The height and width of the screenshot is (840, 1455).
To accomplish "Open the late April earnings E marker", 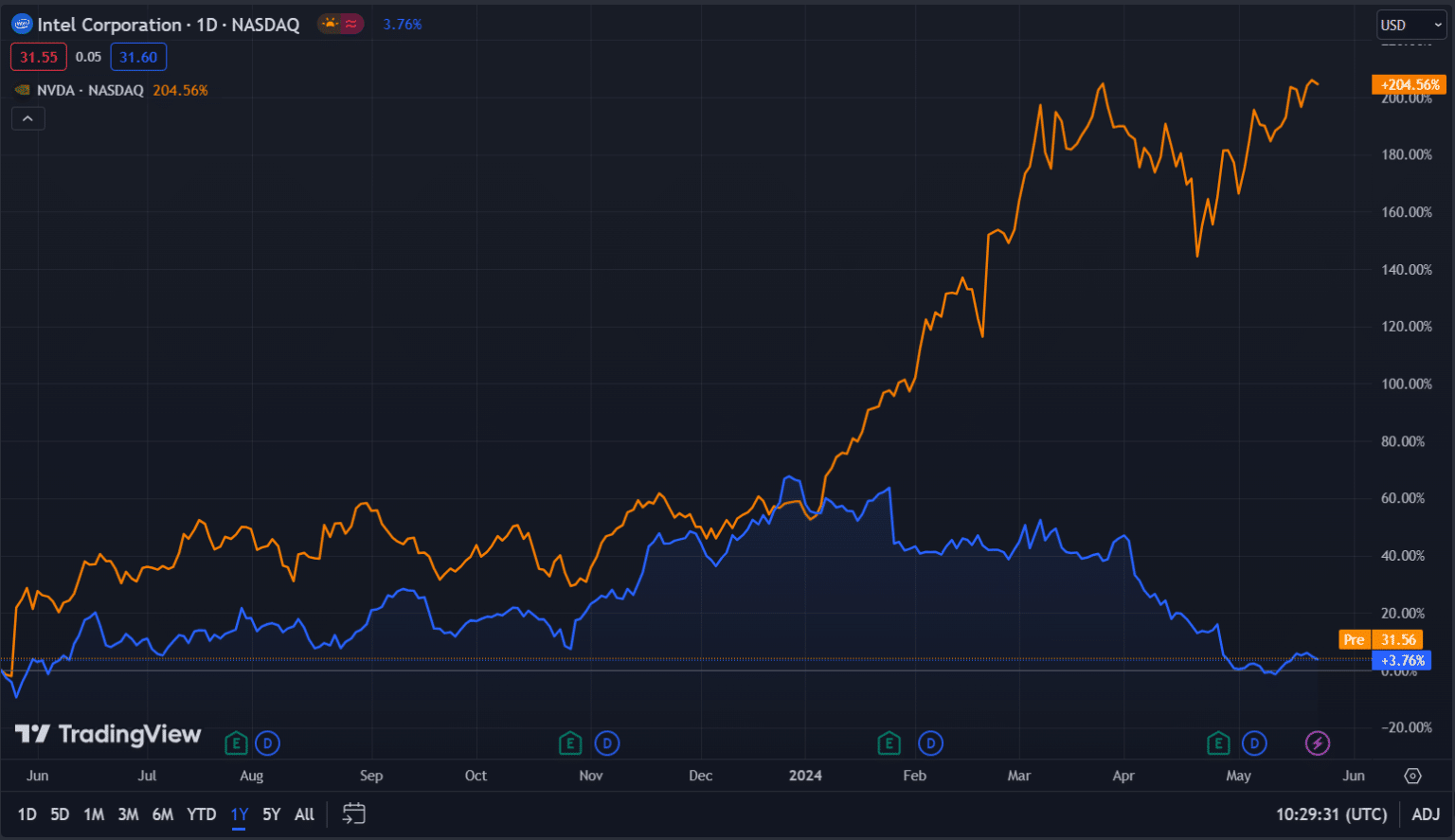I will 1218,743.
